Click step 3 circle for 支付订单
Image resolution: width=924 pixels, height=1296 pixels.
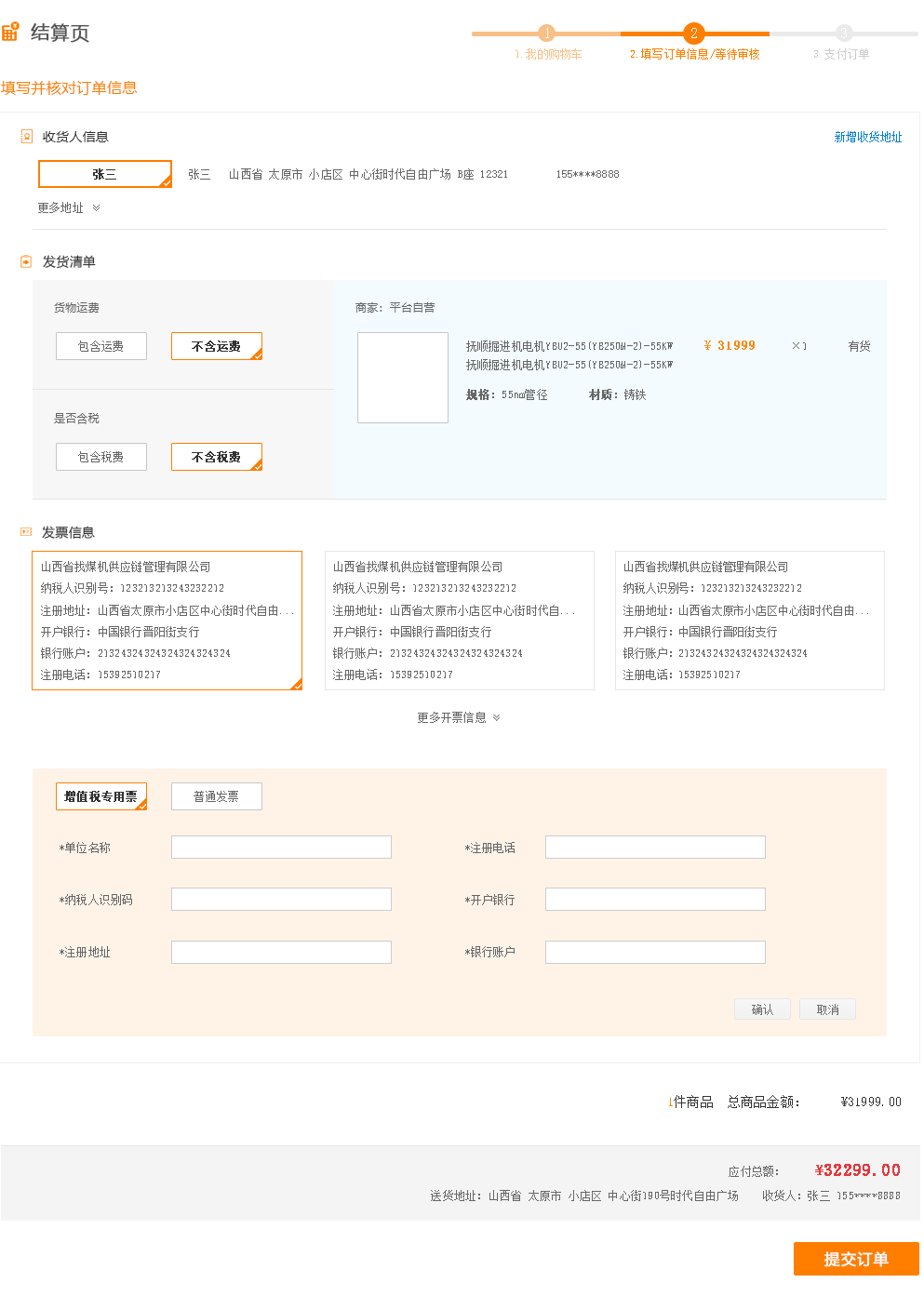(x=843, y=33)
